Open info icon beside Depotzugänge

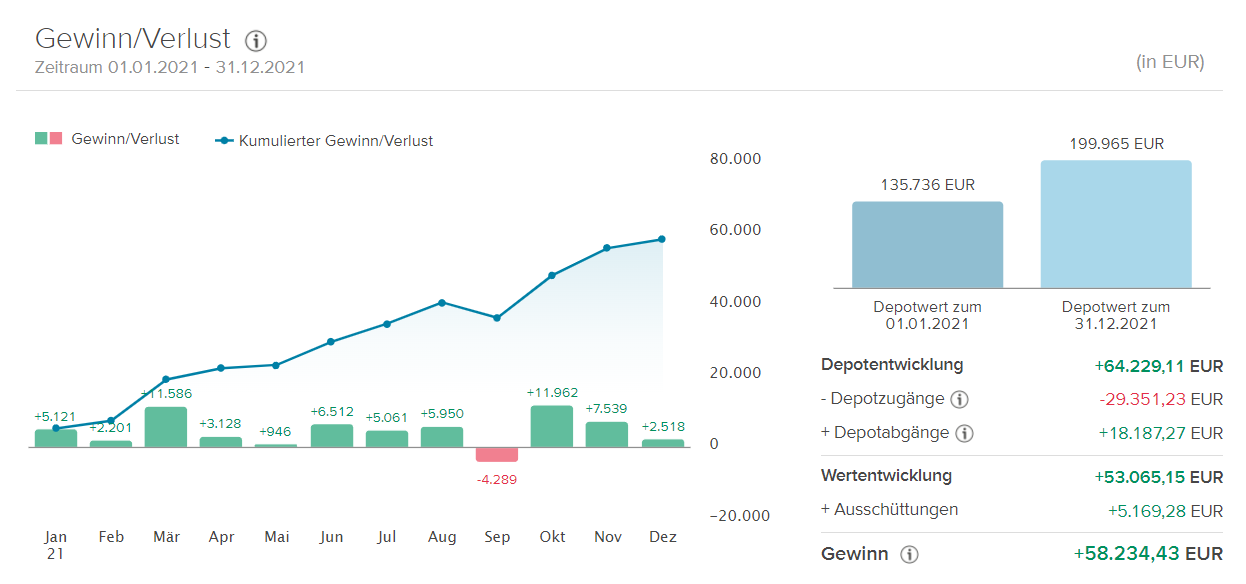tap(959, 400)
